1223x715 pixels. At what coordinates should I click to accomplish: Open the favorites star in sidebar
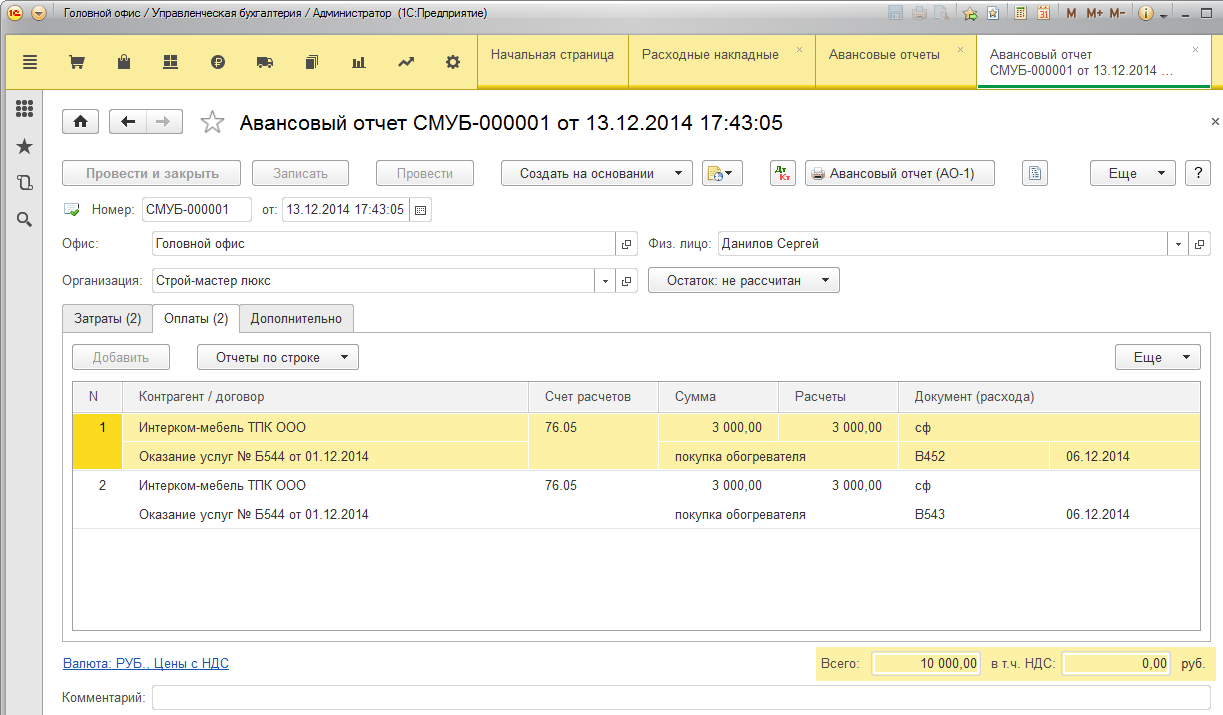pos(25,146)
